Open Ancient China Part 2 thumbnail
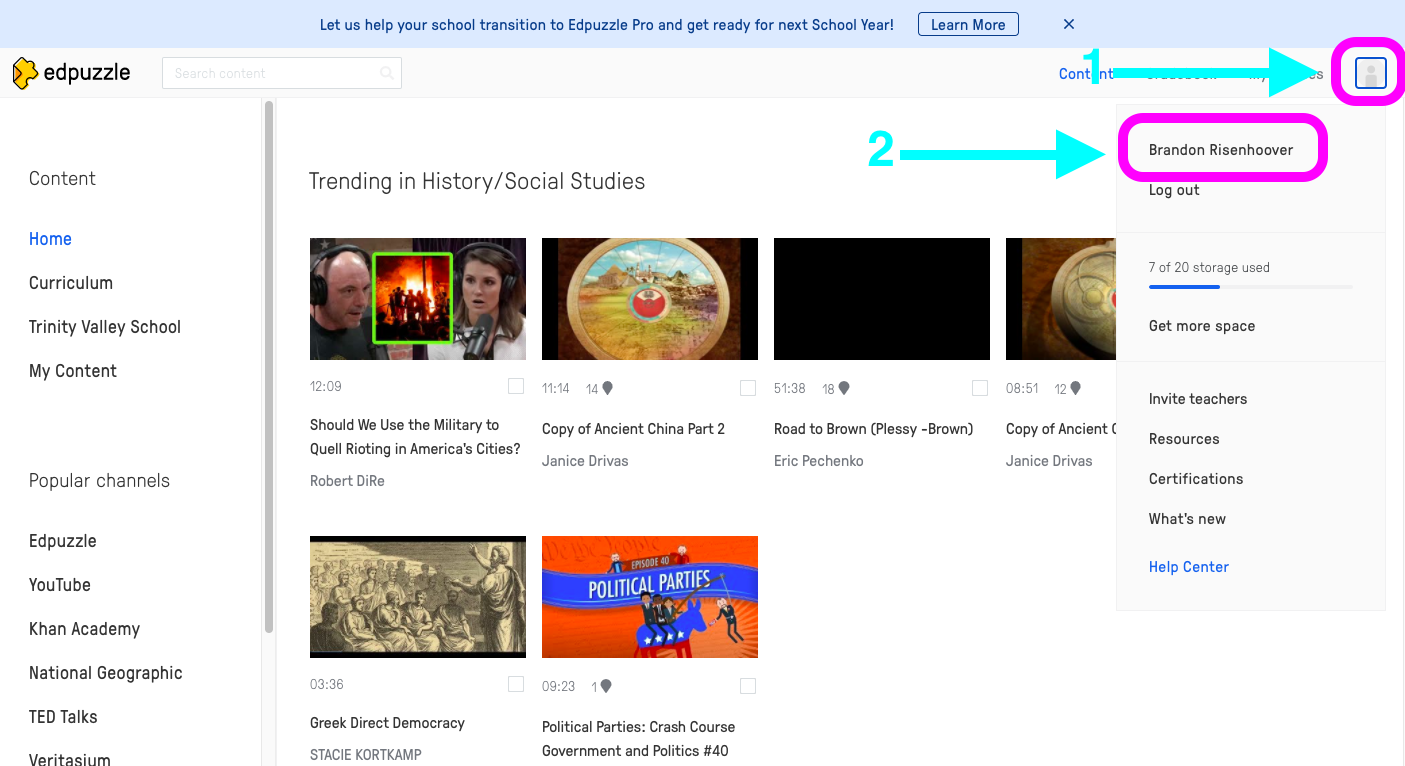The image size is (1405, 766). tap(650, 299)
